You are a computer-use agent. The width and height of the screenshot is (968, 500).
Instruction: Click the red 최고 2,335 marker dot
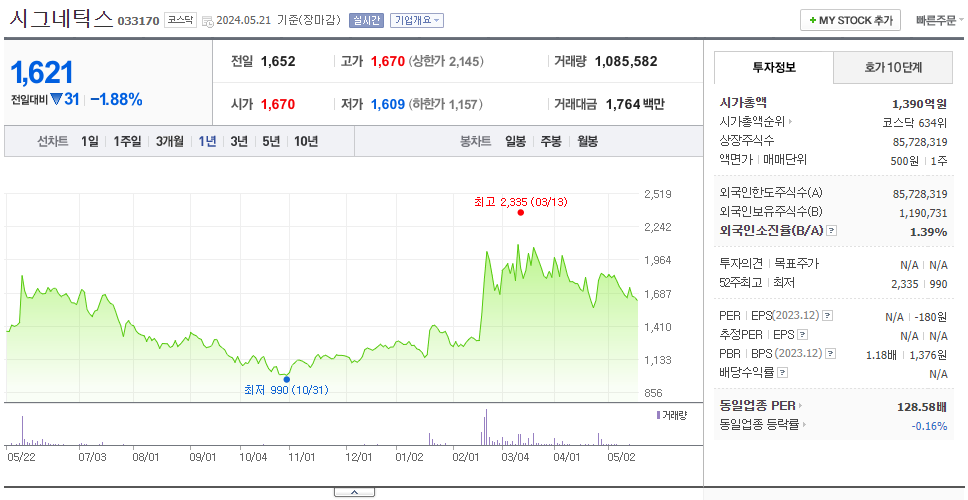pos(520,212)
